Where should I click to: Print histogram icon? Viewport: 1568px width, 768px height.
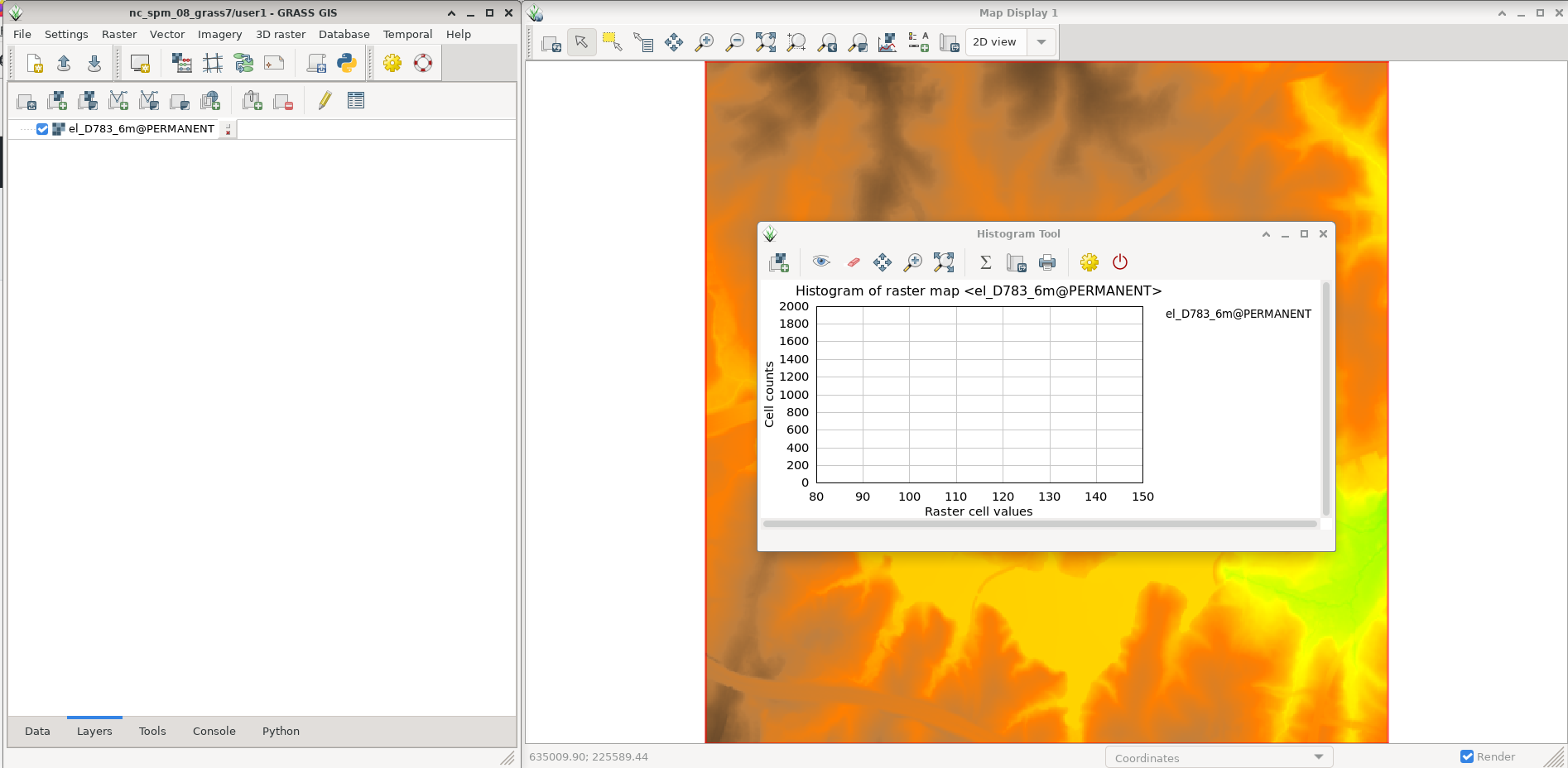point(1047,262)
